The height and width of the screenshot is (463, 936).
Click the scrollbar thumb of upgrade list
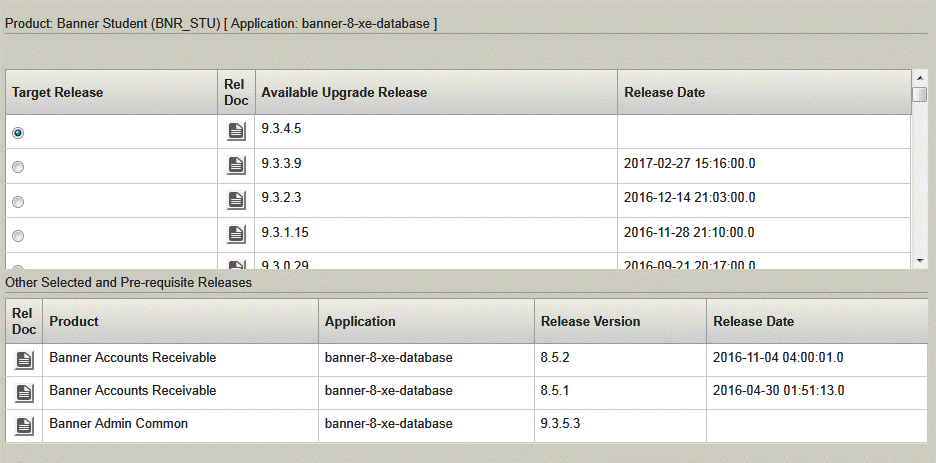[x=919, y=94]
